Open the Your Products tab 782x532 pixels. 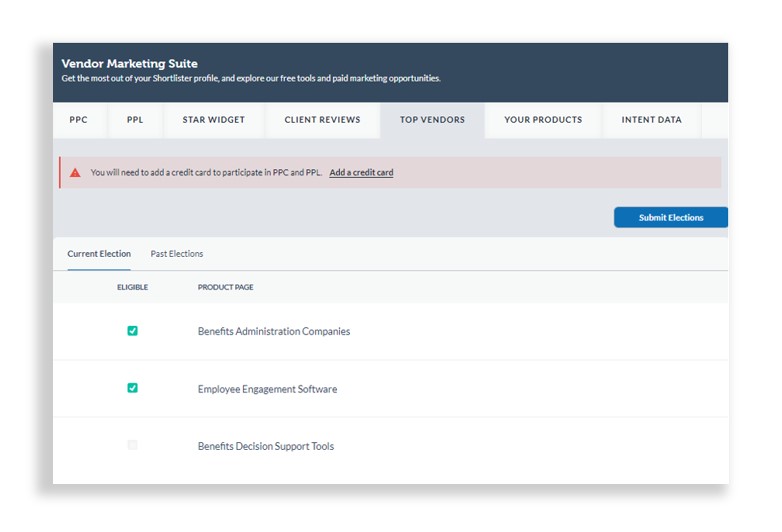point(543,120)
